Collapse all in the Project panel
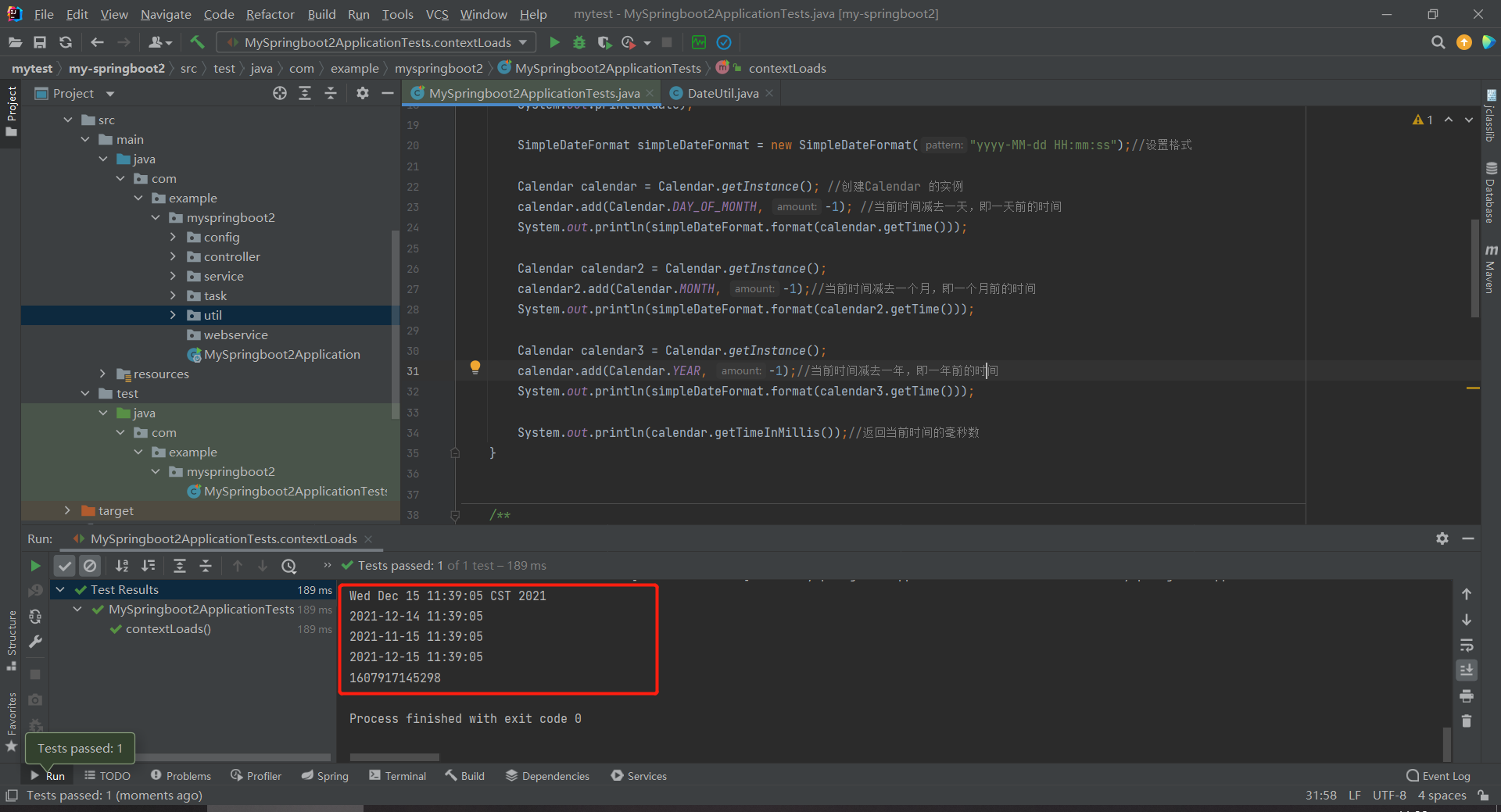This screenshot has width=1501, height=812. click(x=331, y=93)
